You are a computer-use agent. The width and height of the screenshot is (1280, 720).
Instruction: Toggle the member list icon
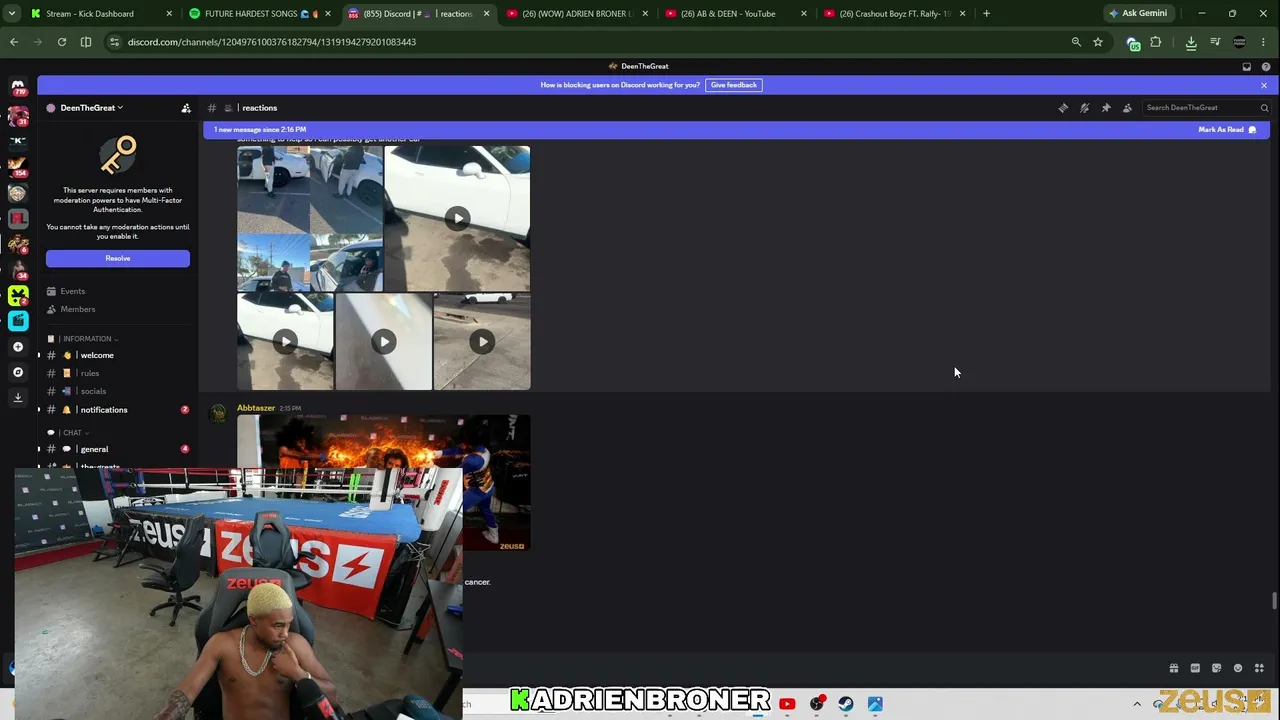(1127, 108)
